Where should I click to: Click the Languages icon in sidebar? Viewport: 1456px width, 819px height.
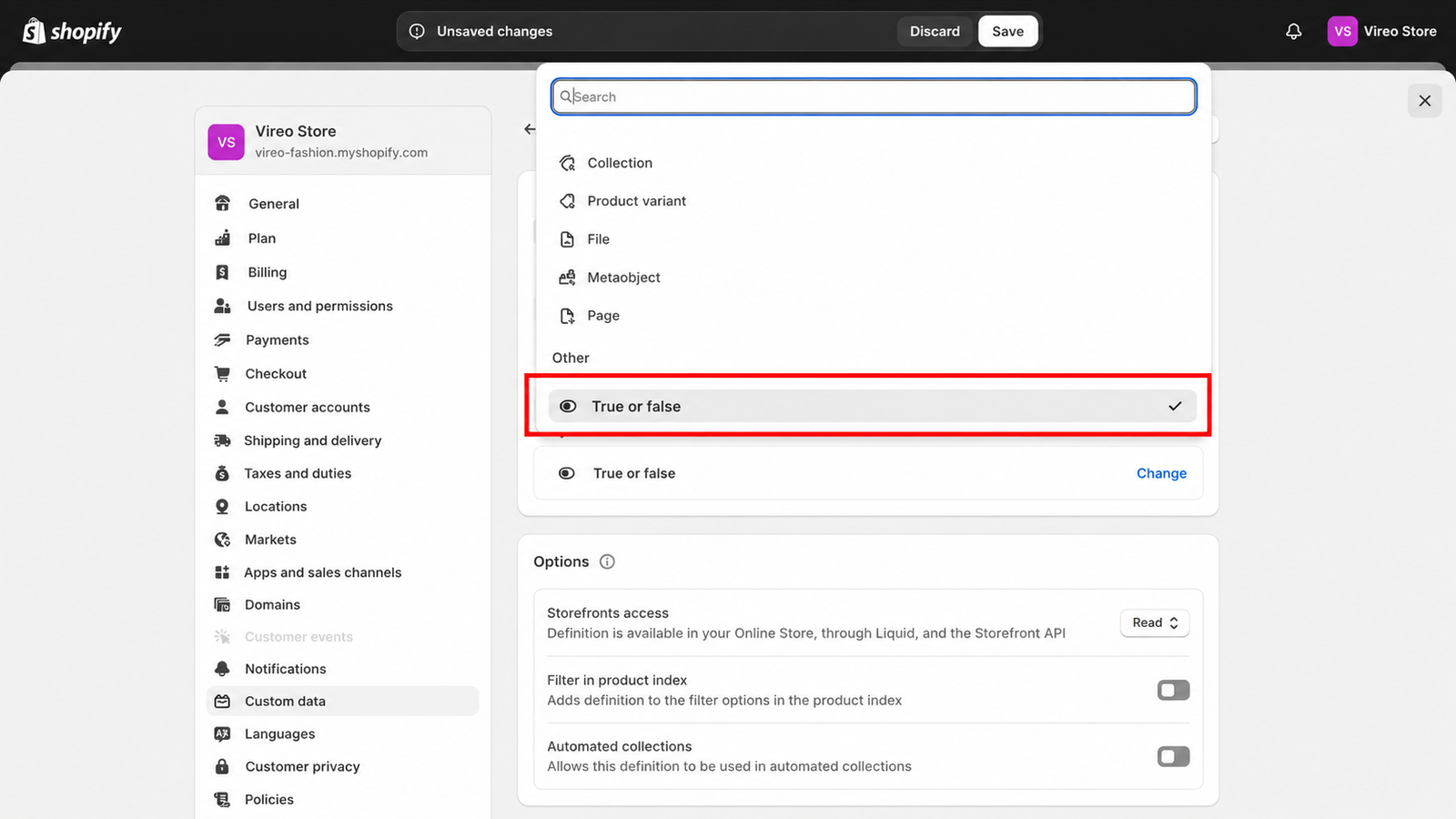(x=222, y=733)
